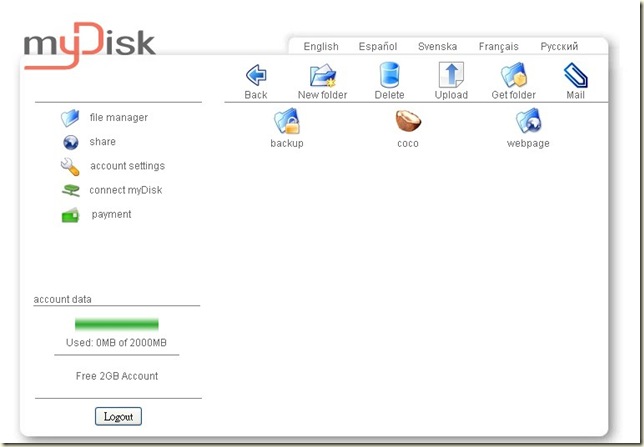Click the backup folder name

coord(287,143)
